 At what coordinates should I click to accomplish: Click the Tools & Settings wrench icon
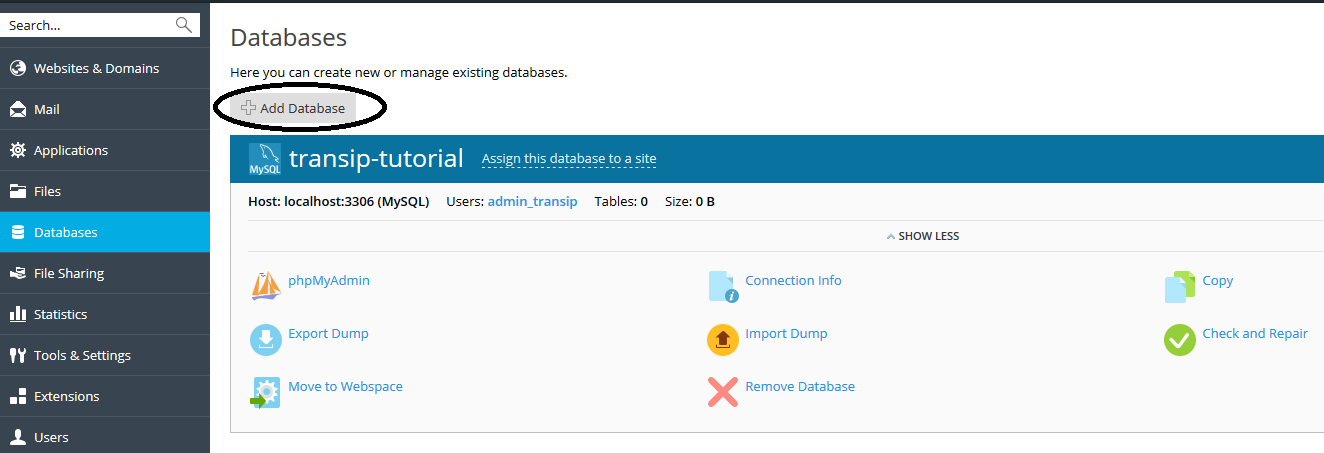point(17,355)
